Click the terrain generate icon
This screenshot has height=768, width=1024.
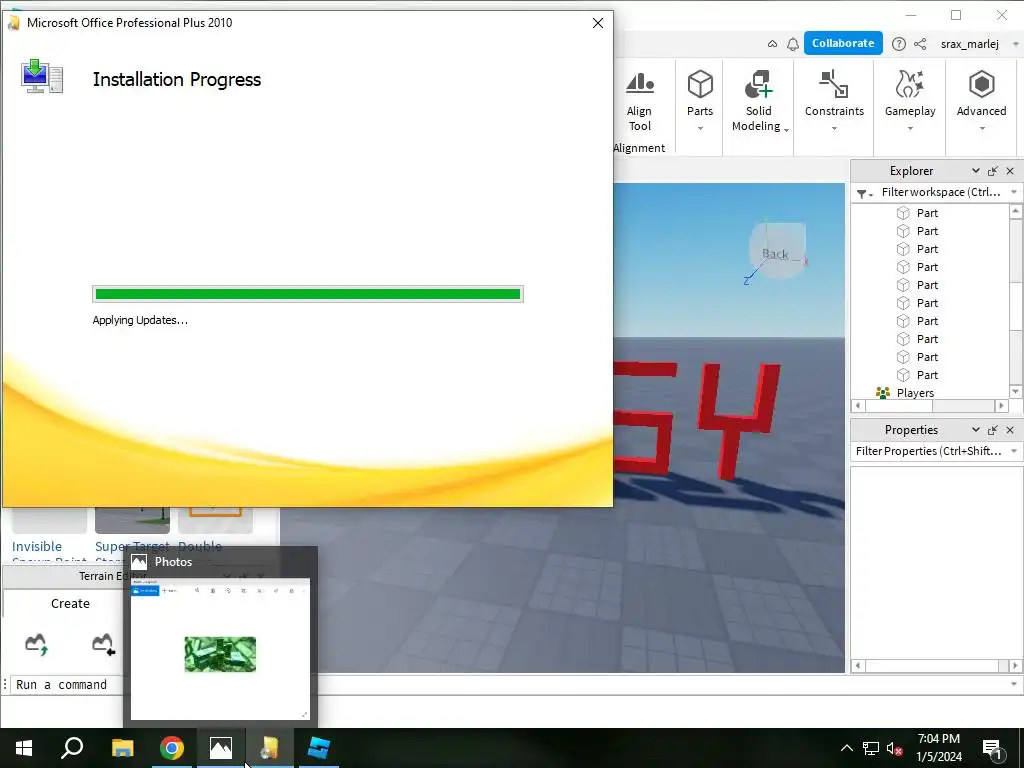pyautogui.click(x=37, y=644)
